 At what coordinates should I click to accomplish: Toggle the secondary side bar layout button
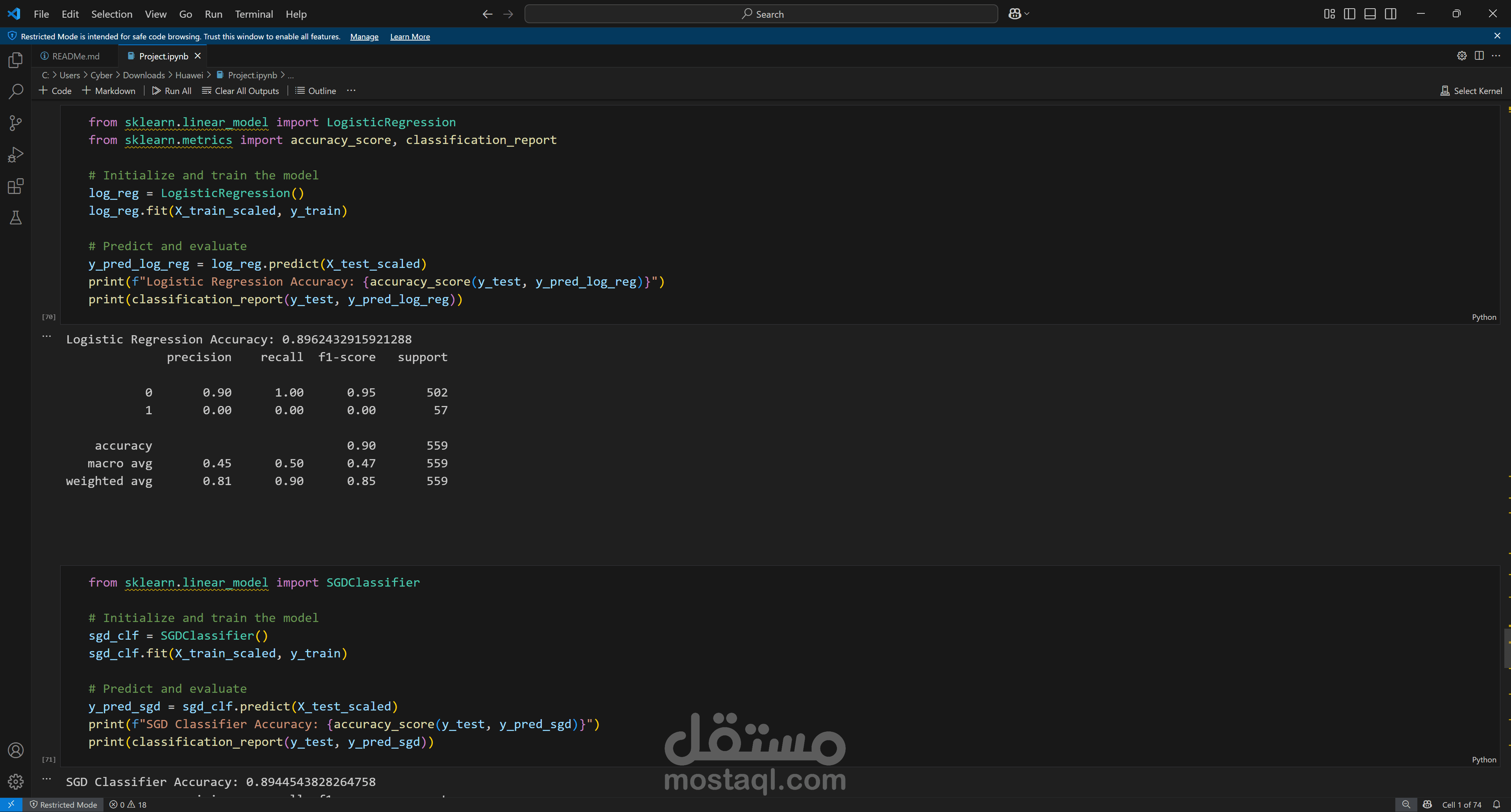coord(1390,14)
